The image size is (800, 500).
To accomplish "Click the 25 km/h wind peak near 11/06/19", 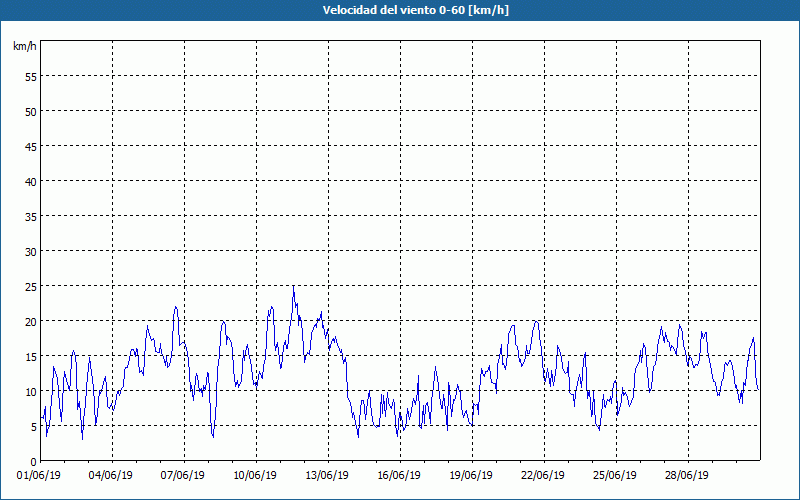I will tap(293, 287).
